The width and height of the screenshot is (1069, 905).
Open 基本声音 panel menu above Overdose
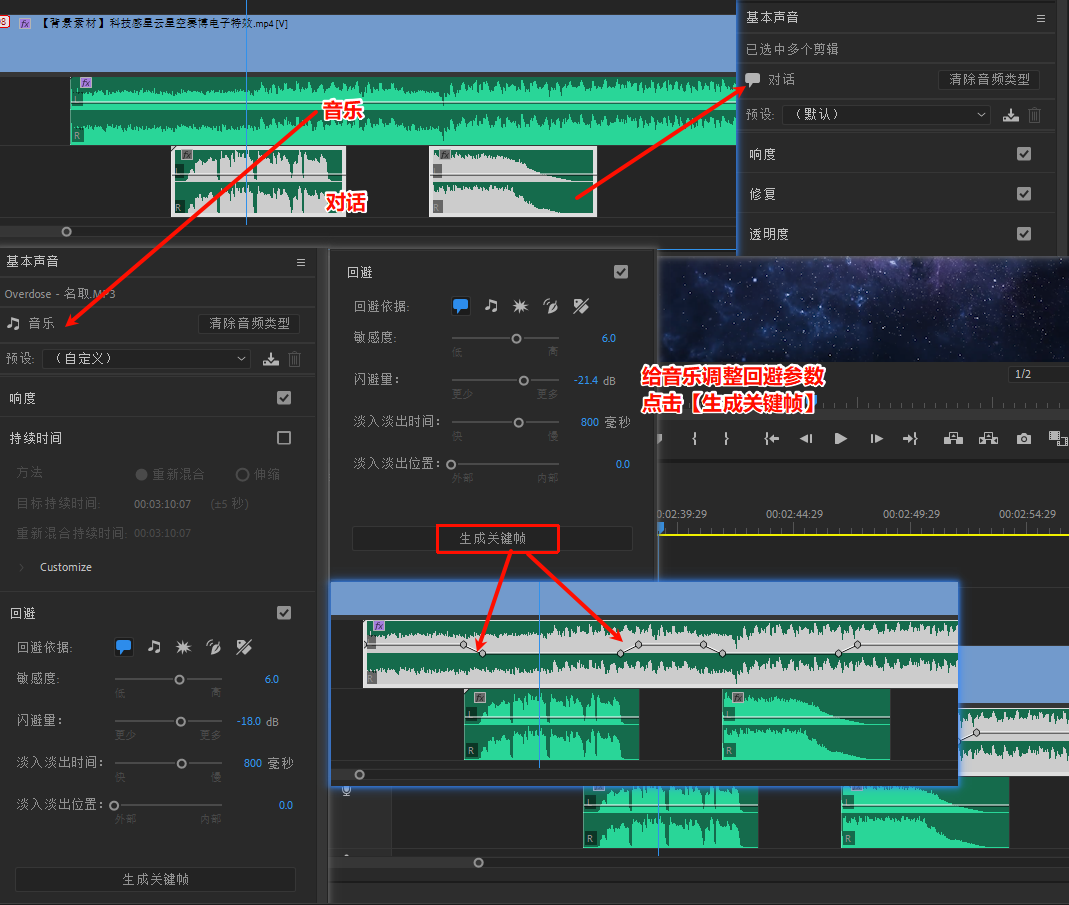301,262
